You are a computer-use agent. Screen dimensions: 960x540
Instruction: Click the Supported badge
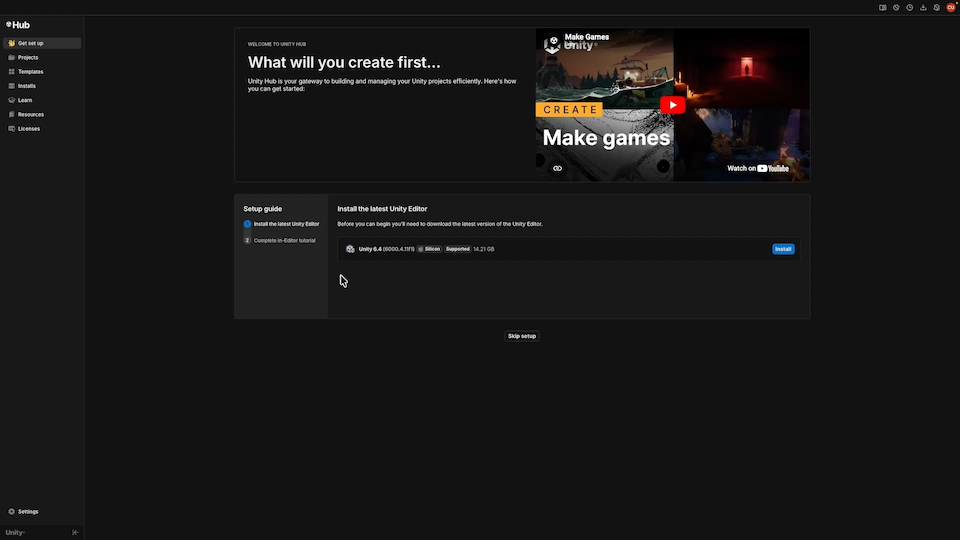(x=457, y=249)
